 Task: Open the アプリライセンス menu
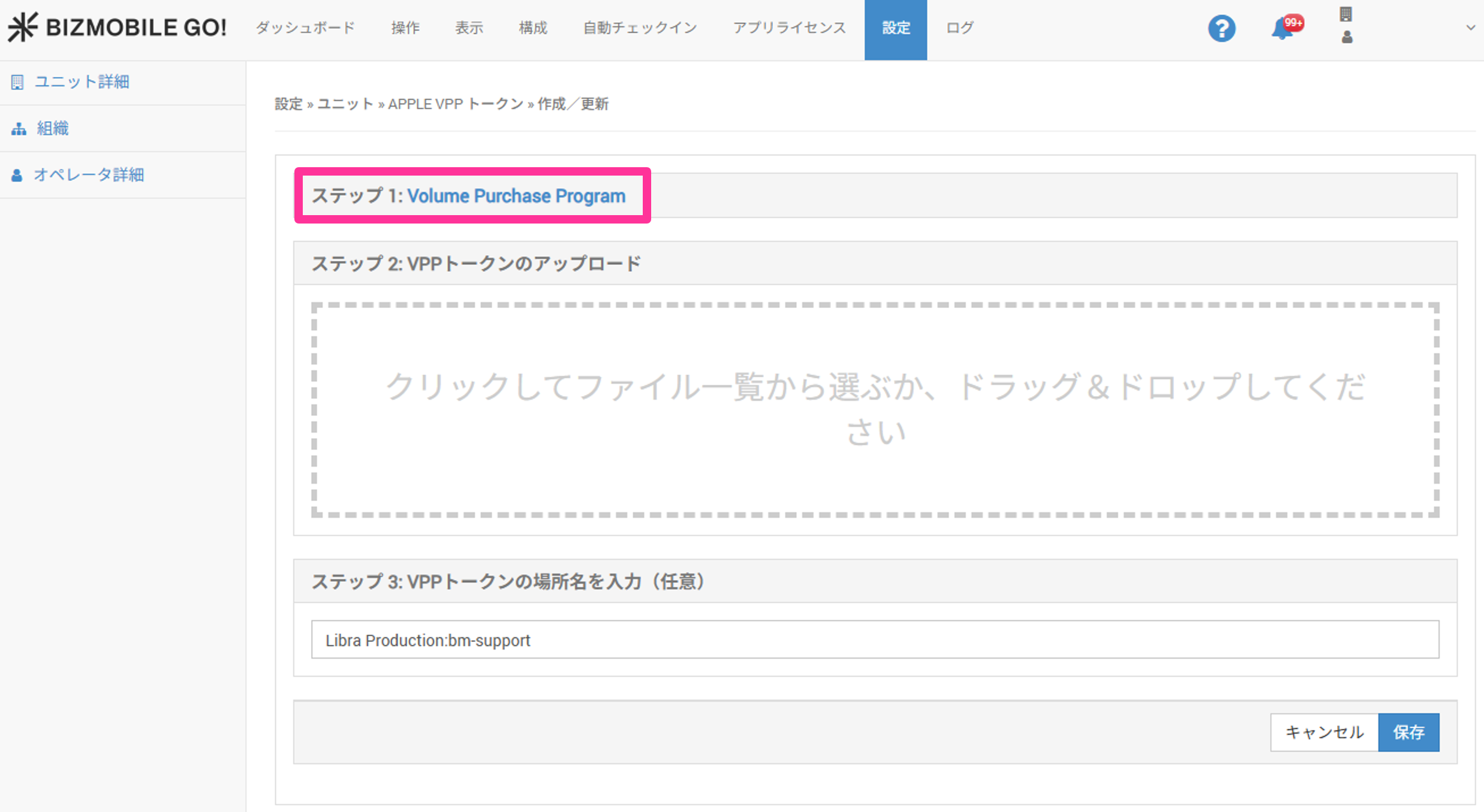(x=789, y=28)
